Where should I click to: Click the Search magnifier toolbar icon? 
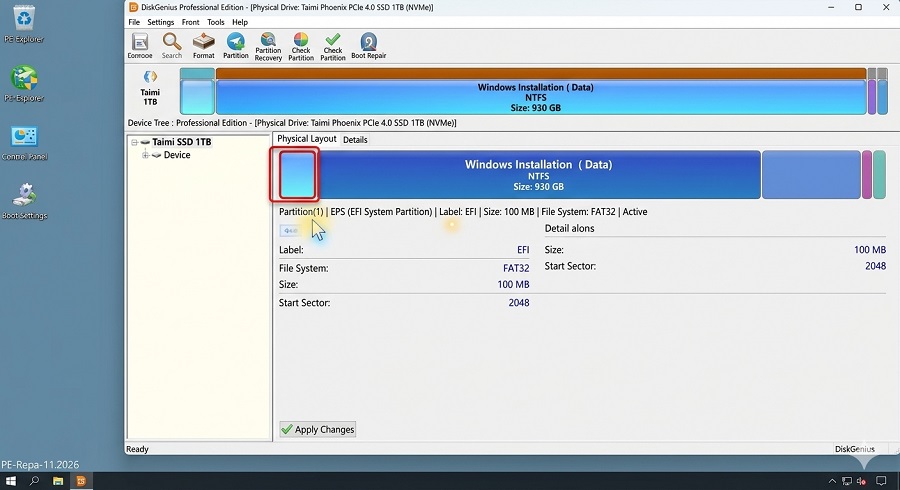point(172,45)
